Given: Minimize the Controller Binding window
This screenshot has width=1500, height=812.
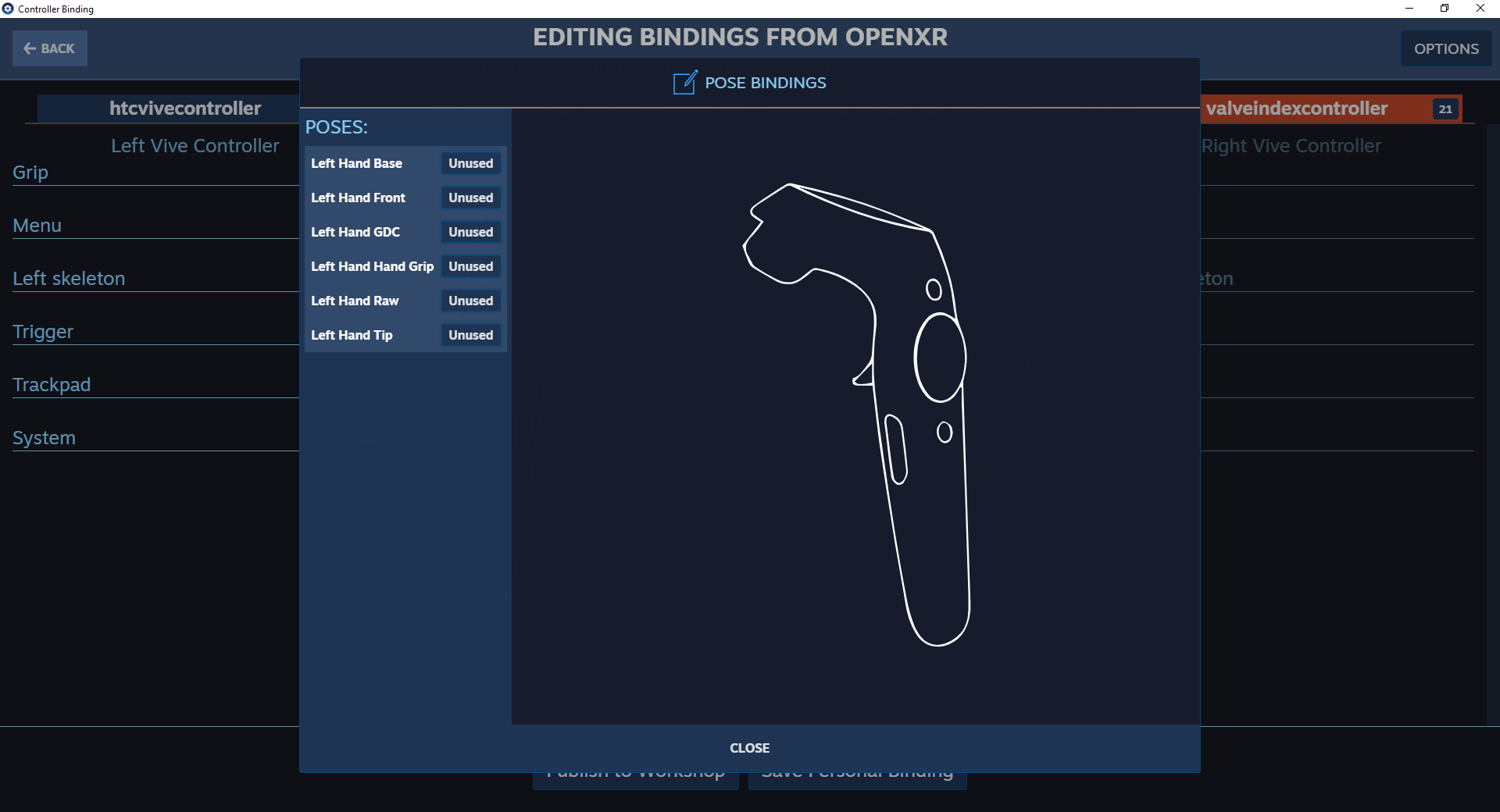Looking at the screenshot, I should (1409, 9).
